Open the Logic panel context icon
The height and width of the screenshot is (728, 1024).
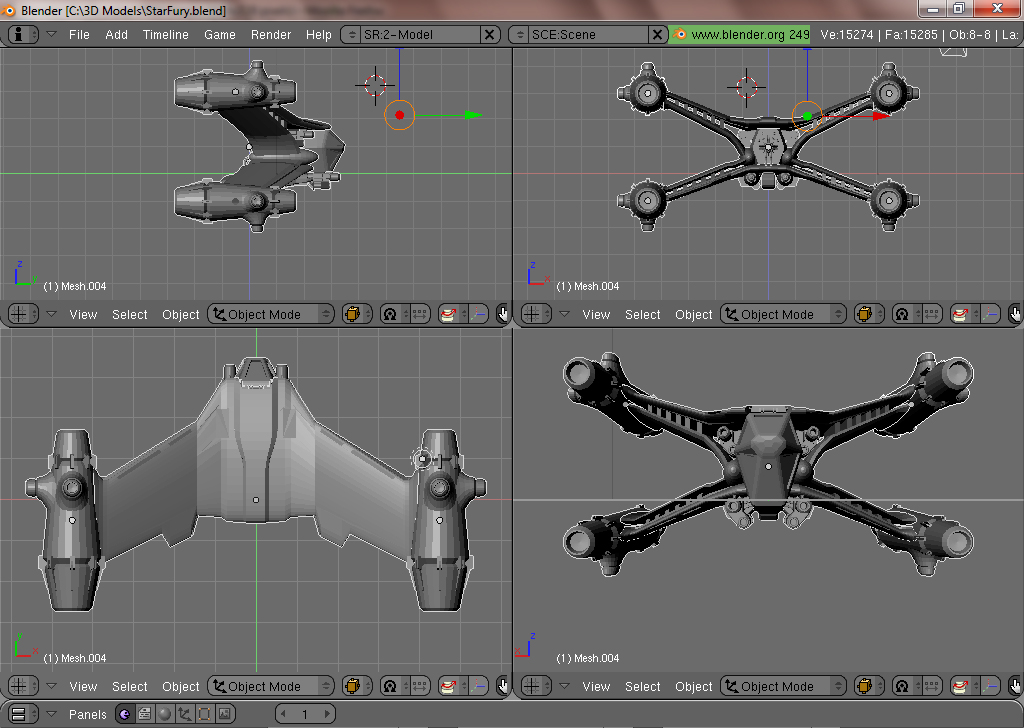tap(124, 714)
